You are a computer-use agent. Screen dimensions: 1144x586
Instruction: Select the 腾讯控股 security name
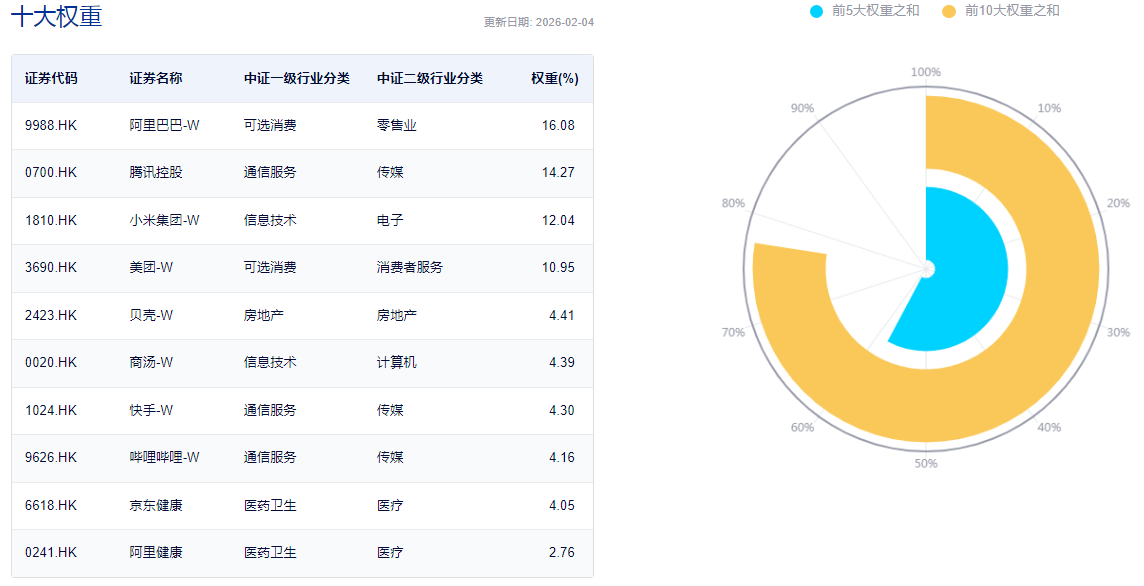156,172
